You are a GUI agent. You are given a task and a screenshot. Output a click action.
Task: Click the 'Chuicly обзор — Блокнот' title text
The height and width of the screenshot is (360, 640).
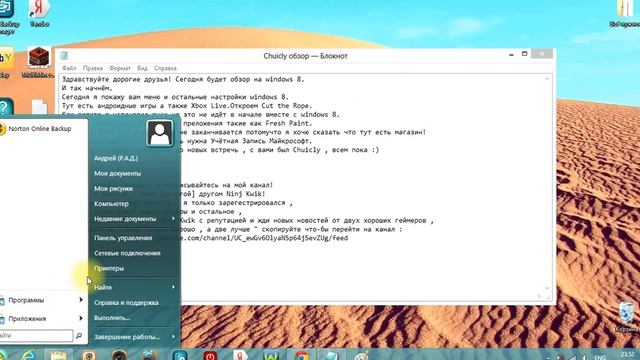[x=305, y=56]
